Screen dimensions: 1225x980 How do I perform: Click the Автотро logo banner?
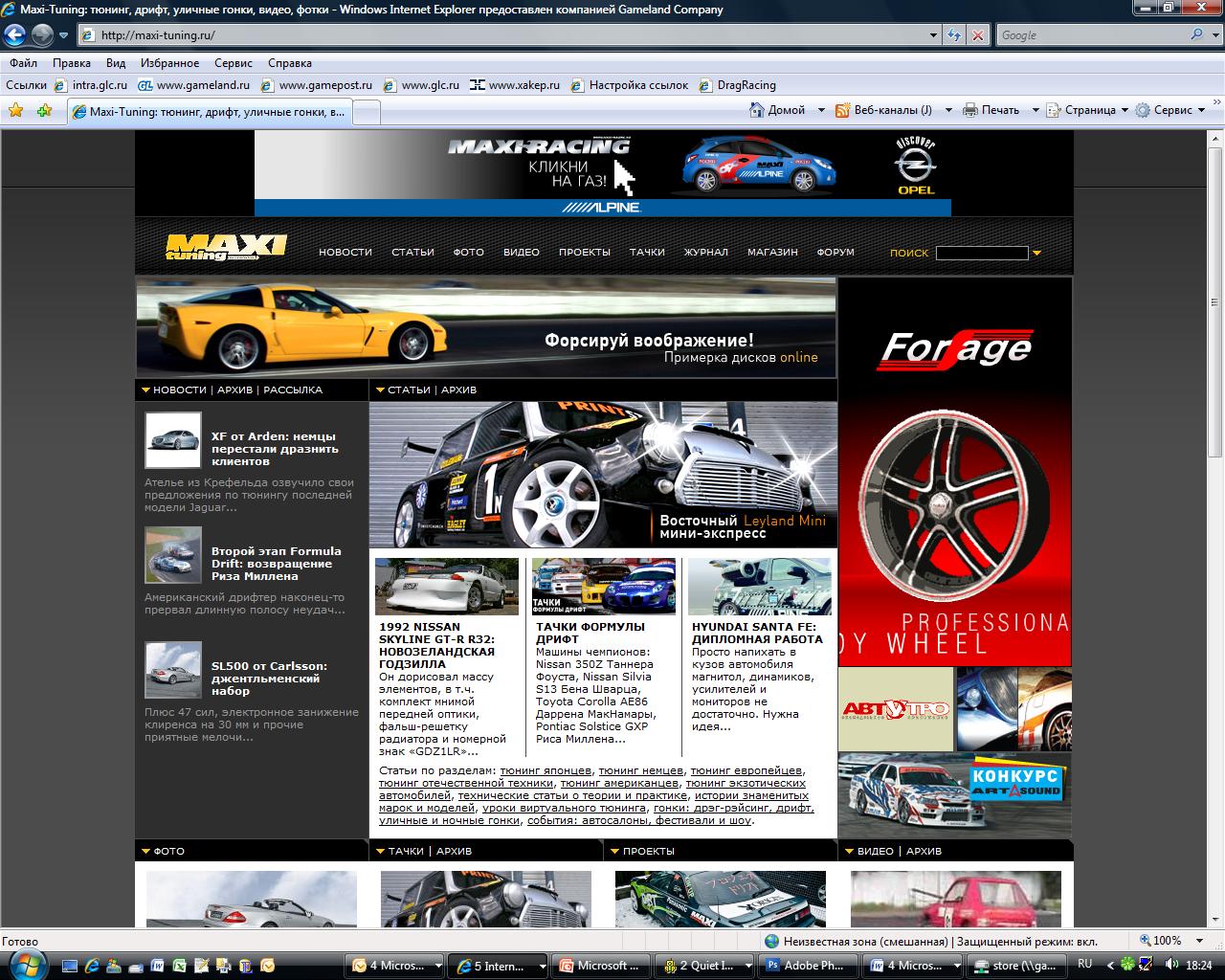pos(896,709)
